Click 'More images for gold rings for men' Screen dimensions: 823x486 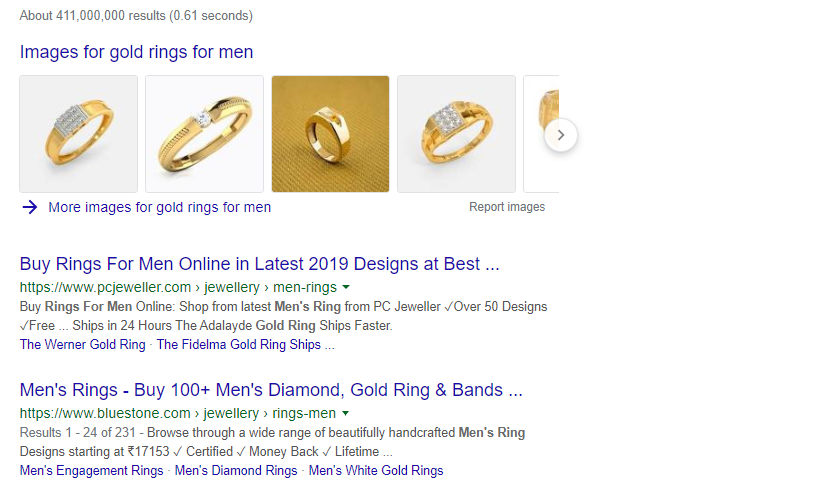[x=160, y=207]
